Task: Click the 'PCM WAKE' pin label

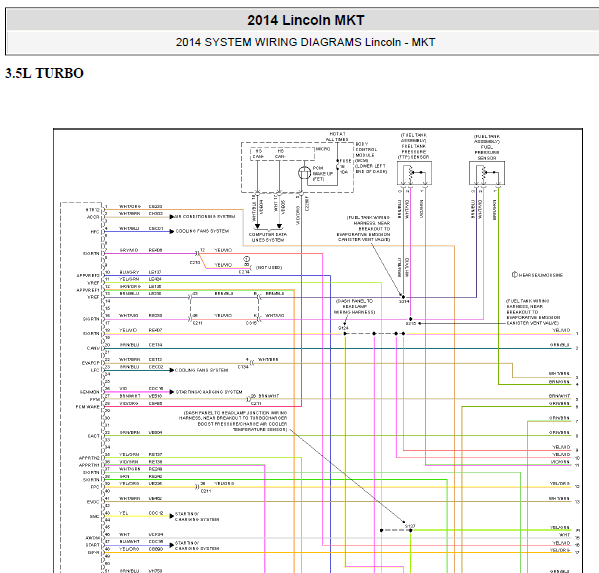Action: pos(87,407)
